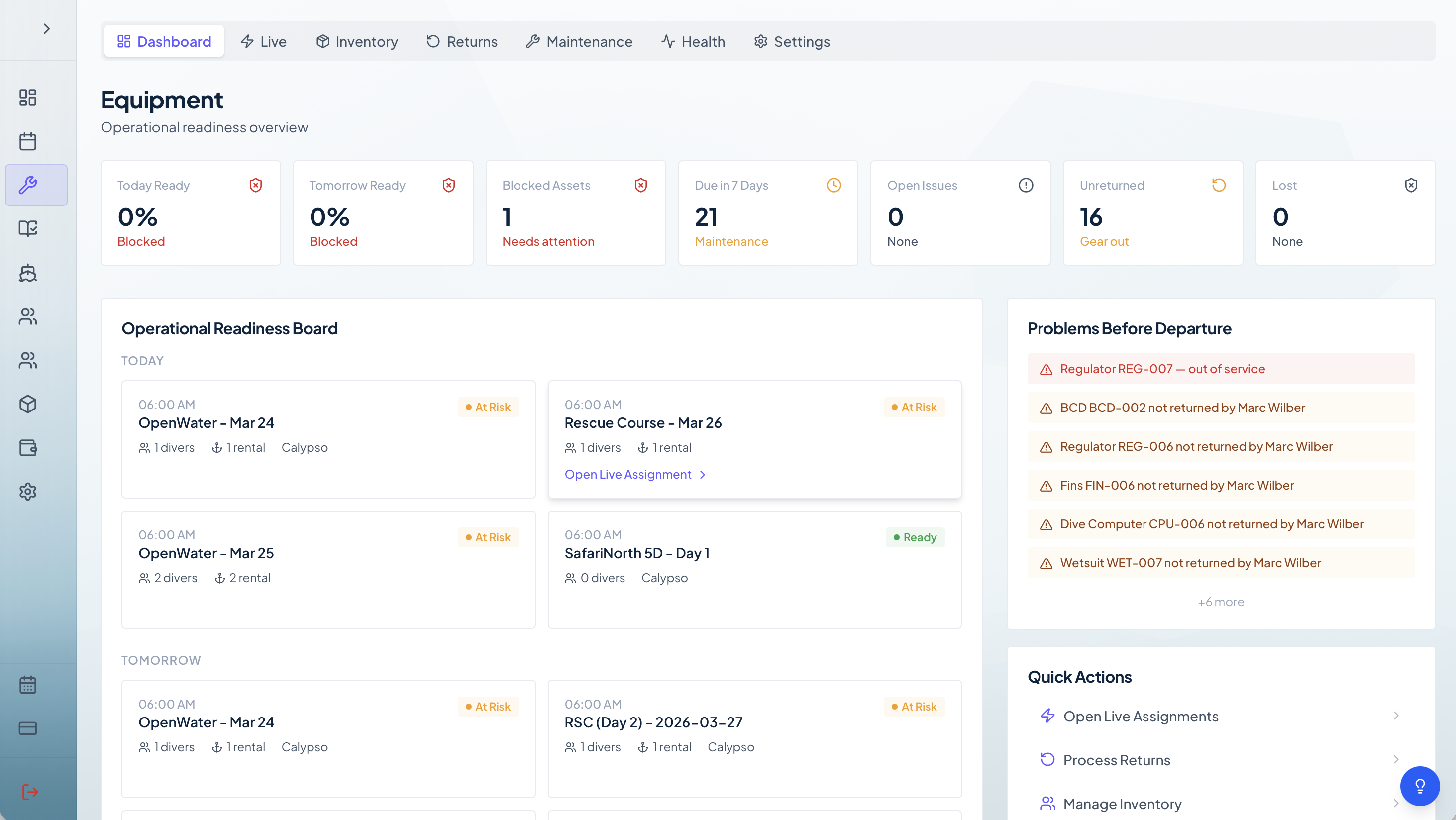
Task: Open the lower people icon in sidebar
Action: click(28, 360)
